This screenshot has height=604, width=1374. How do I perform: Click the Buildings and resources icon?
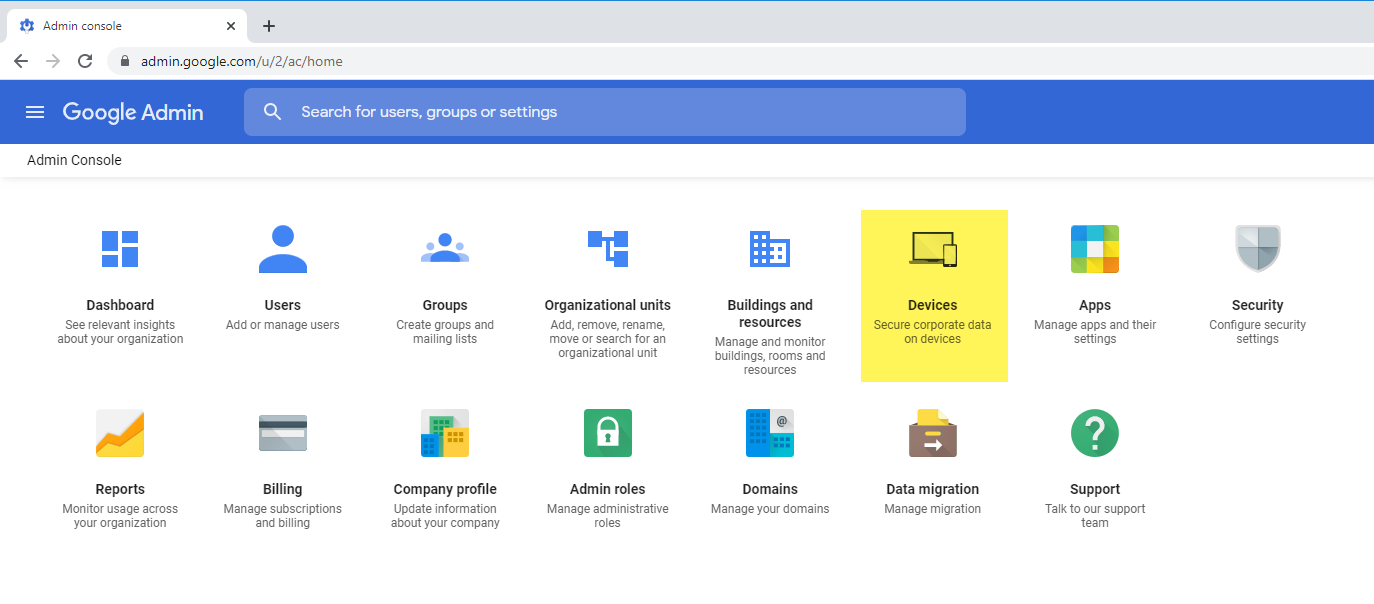coord(770,248)
